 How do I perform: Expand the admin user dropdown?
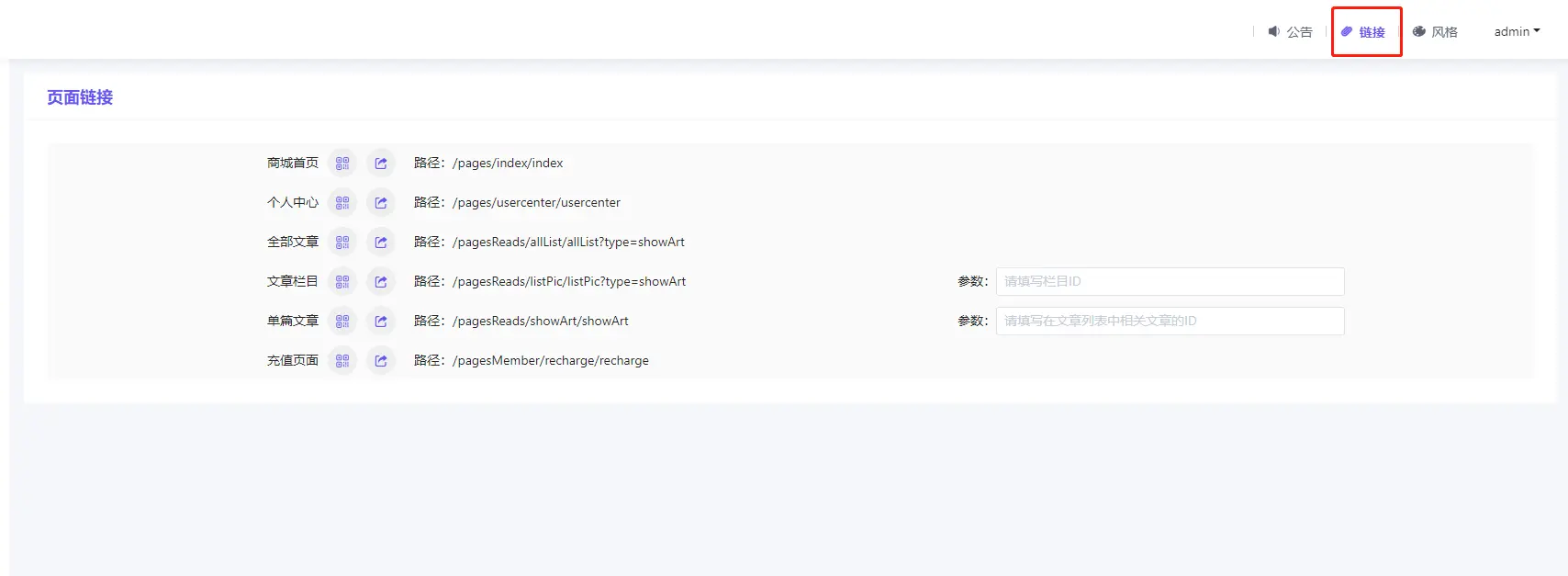[x=1517, y=32]
